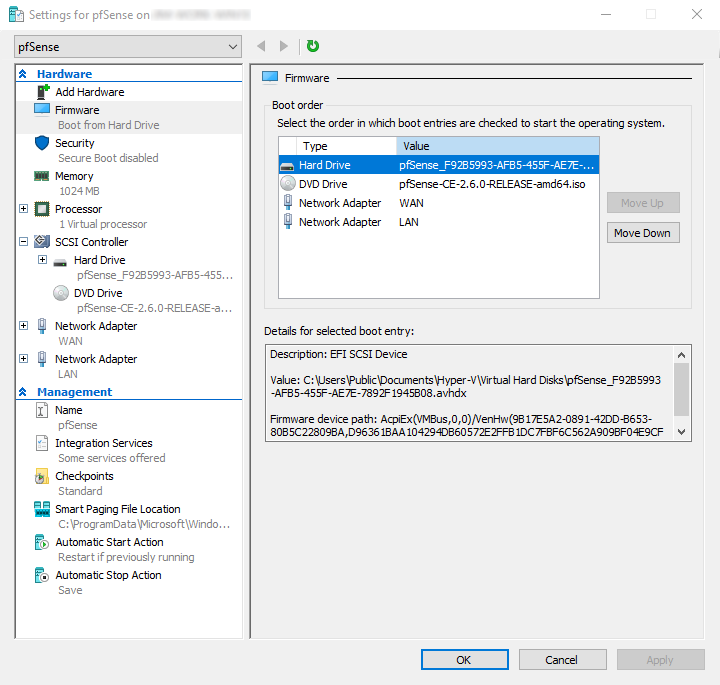Click Smart Paging File Location icon
Image resolution: width=720 pixels, height=685 pixels.
click(42, 509)
